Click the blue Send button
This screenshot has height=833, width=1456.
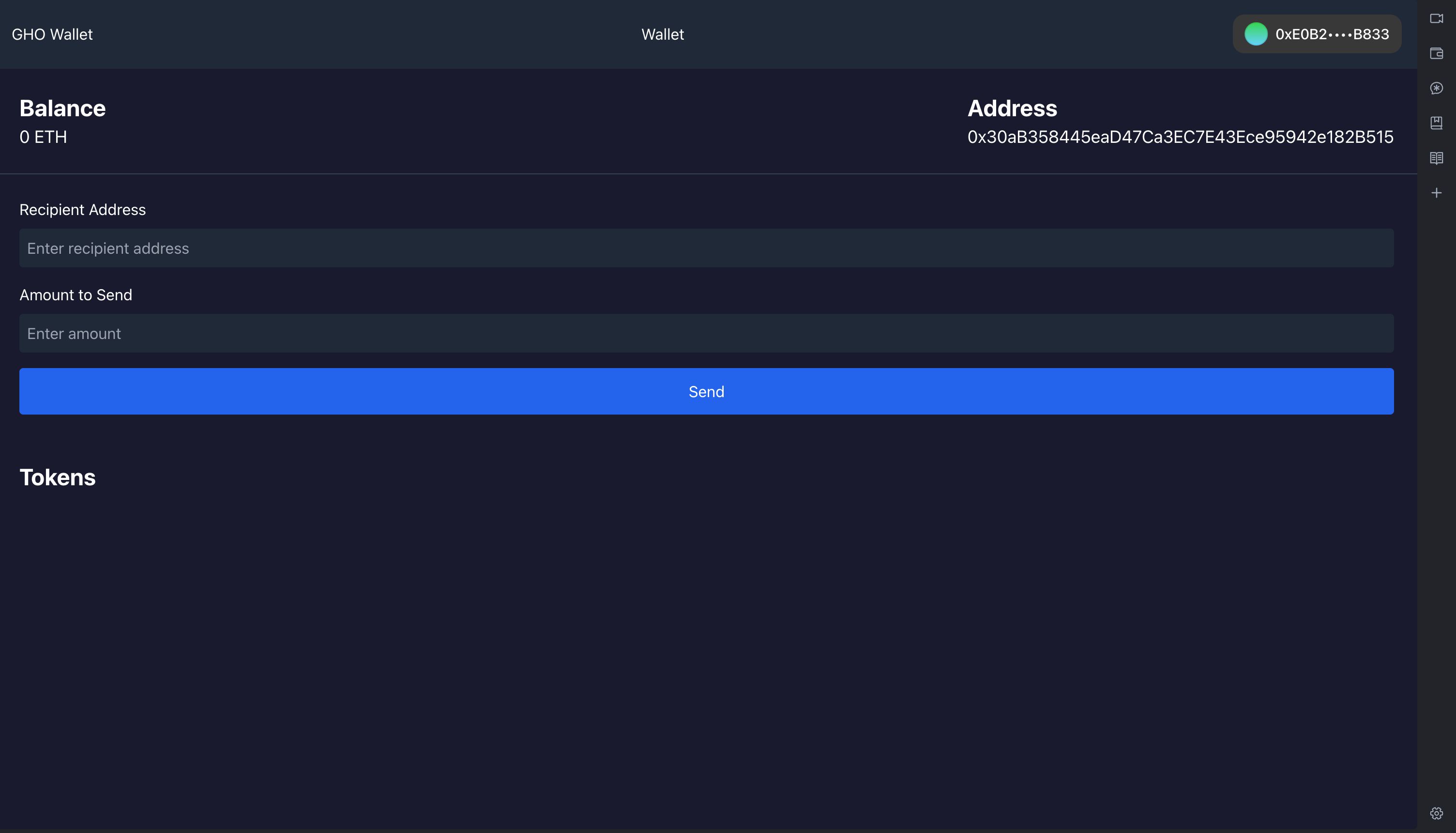tap(707, 391)
